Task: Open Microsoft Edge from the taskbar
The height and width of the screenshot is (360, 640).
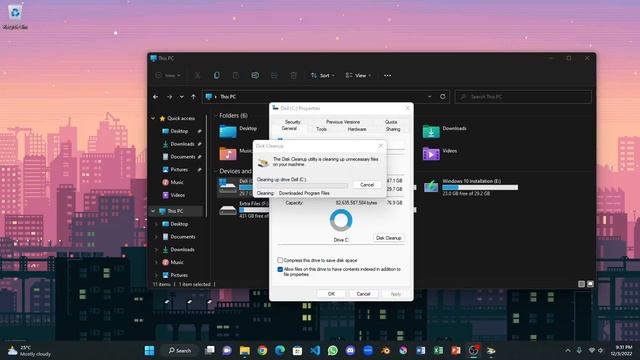Action: coord(280,351)
